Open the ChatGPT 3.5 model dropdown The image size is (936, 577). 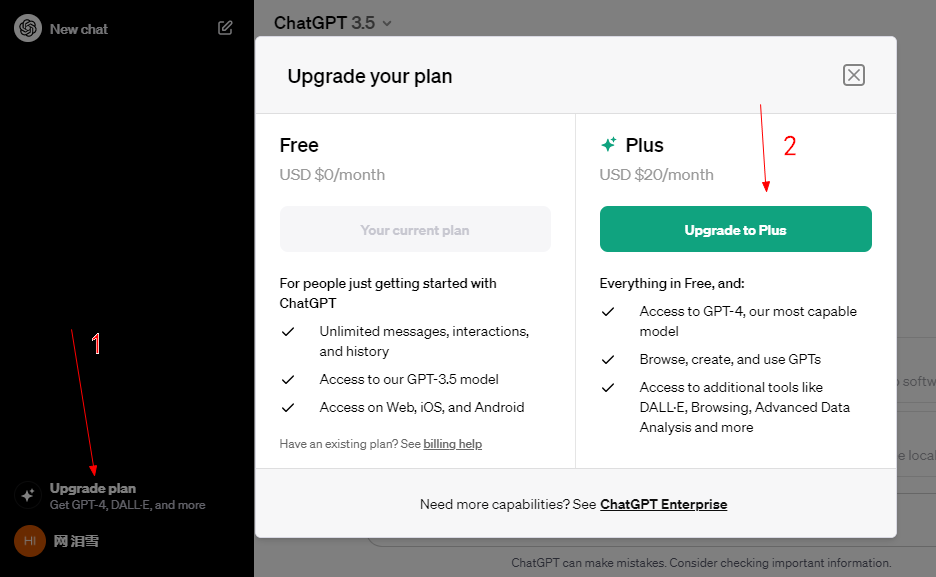(x=333, y=22)
